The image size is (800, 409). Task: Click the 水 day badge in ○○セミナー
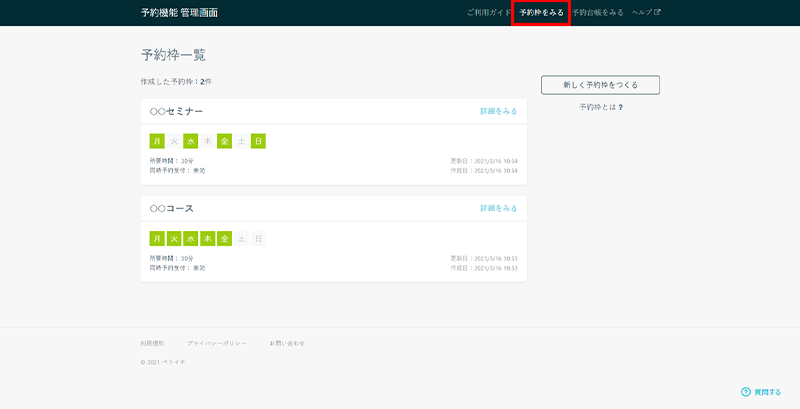tap(190, 141)
